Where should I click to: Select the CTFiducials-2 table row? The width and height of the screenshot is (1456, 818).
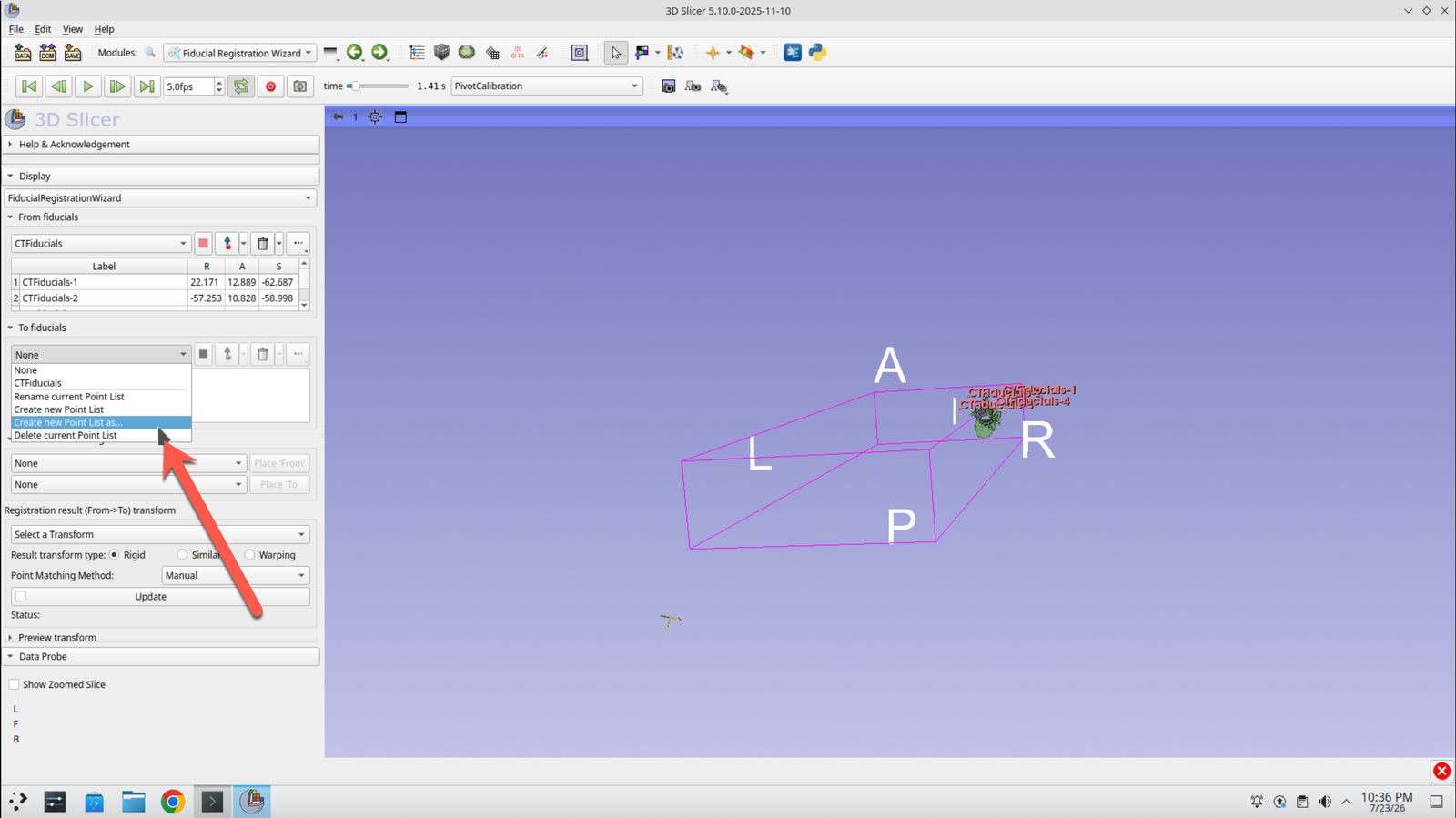155,298
